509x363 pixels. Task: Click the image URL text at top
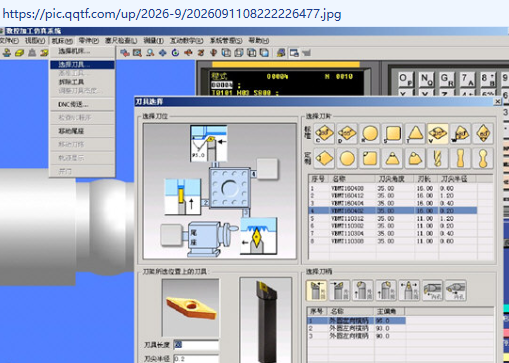pos(172,14)
